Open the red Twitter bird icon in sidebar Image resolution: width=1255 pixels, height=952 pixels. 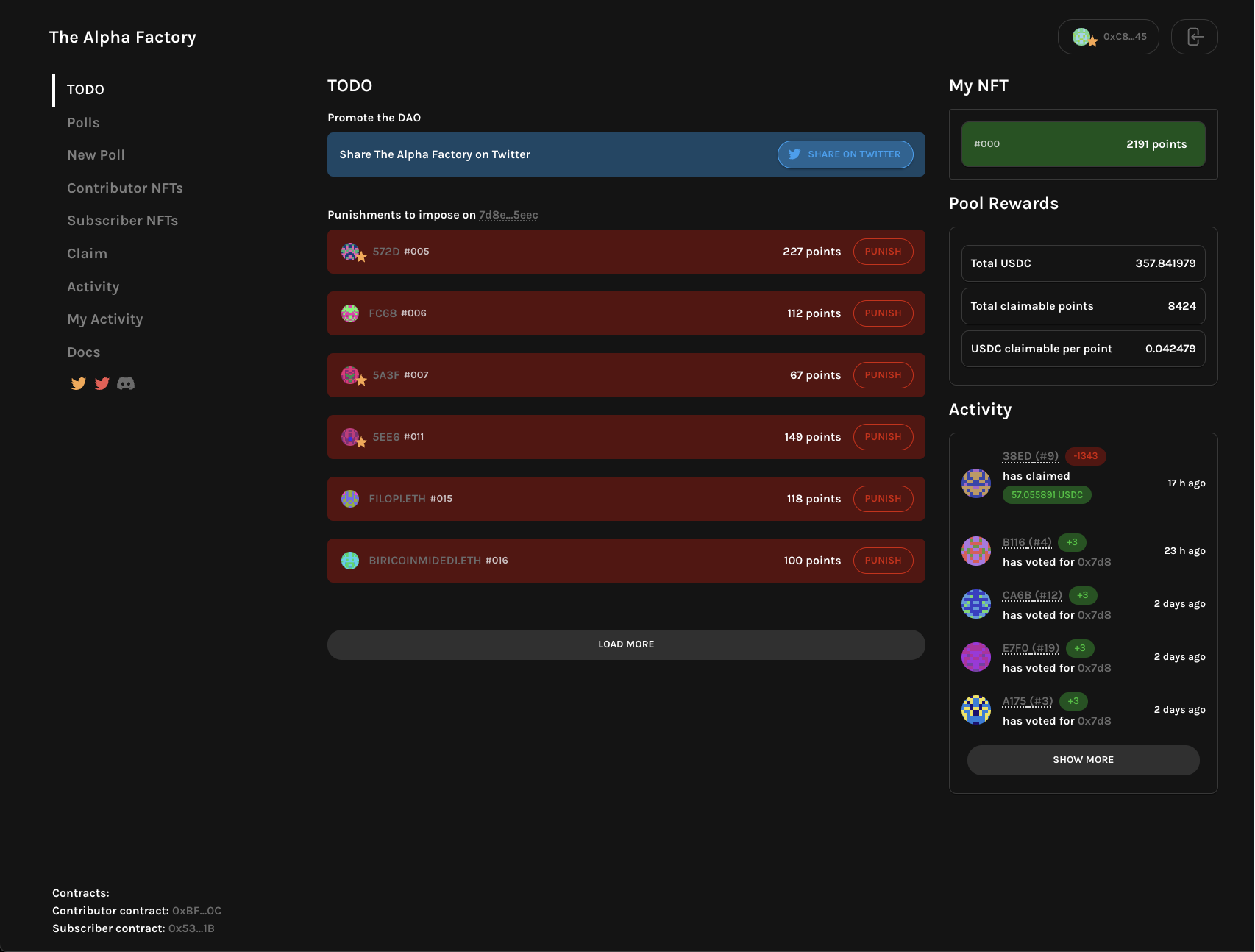[x=102, y=383]
